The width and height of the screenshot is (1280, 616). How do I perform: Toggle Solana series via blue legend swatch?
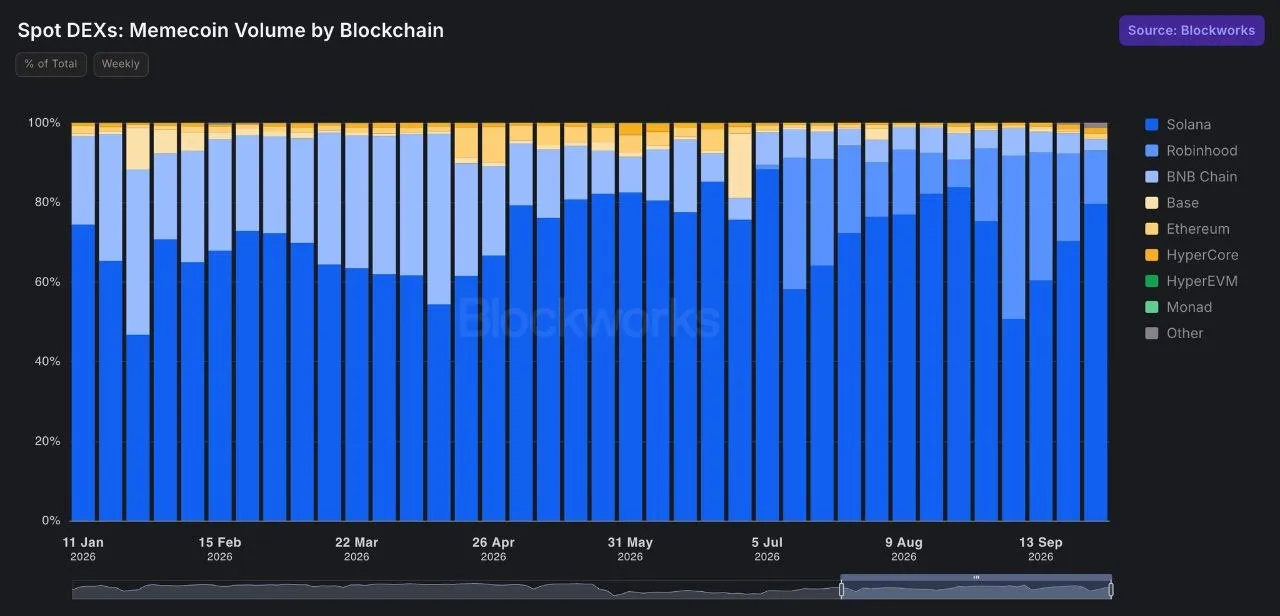point(1151,125)
